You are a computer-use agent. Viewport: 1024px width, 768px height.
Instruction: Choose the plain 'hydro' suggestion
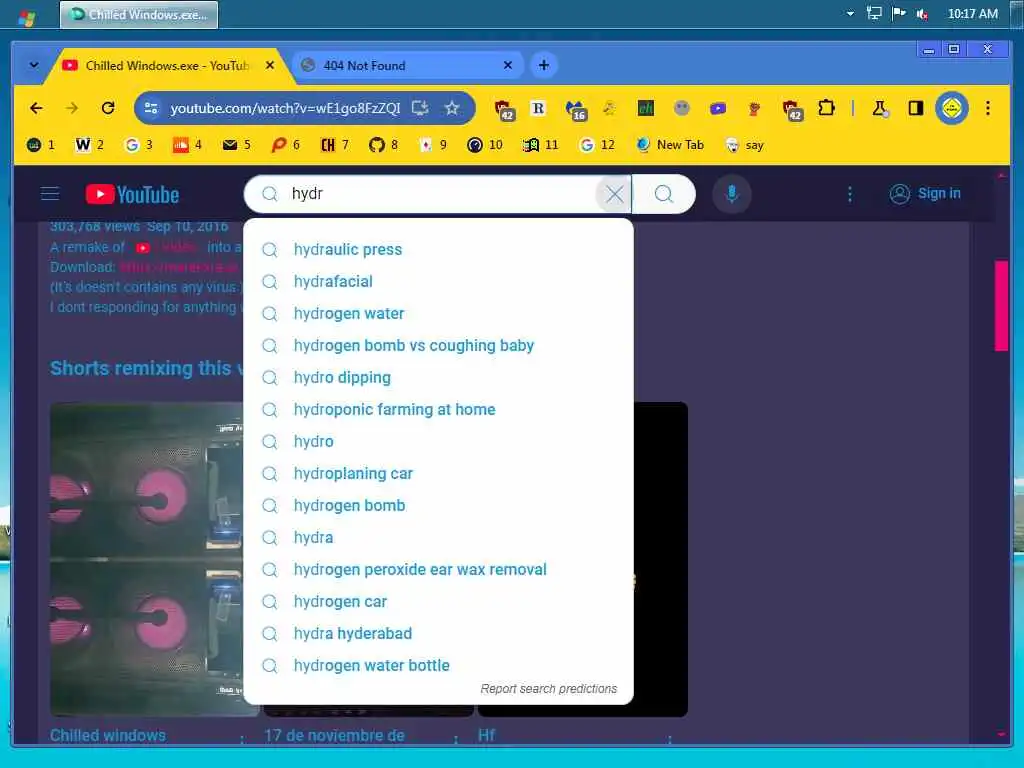438,441
